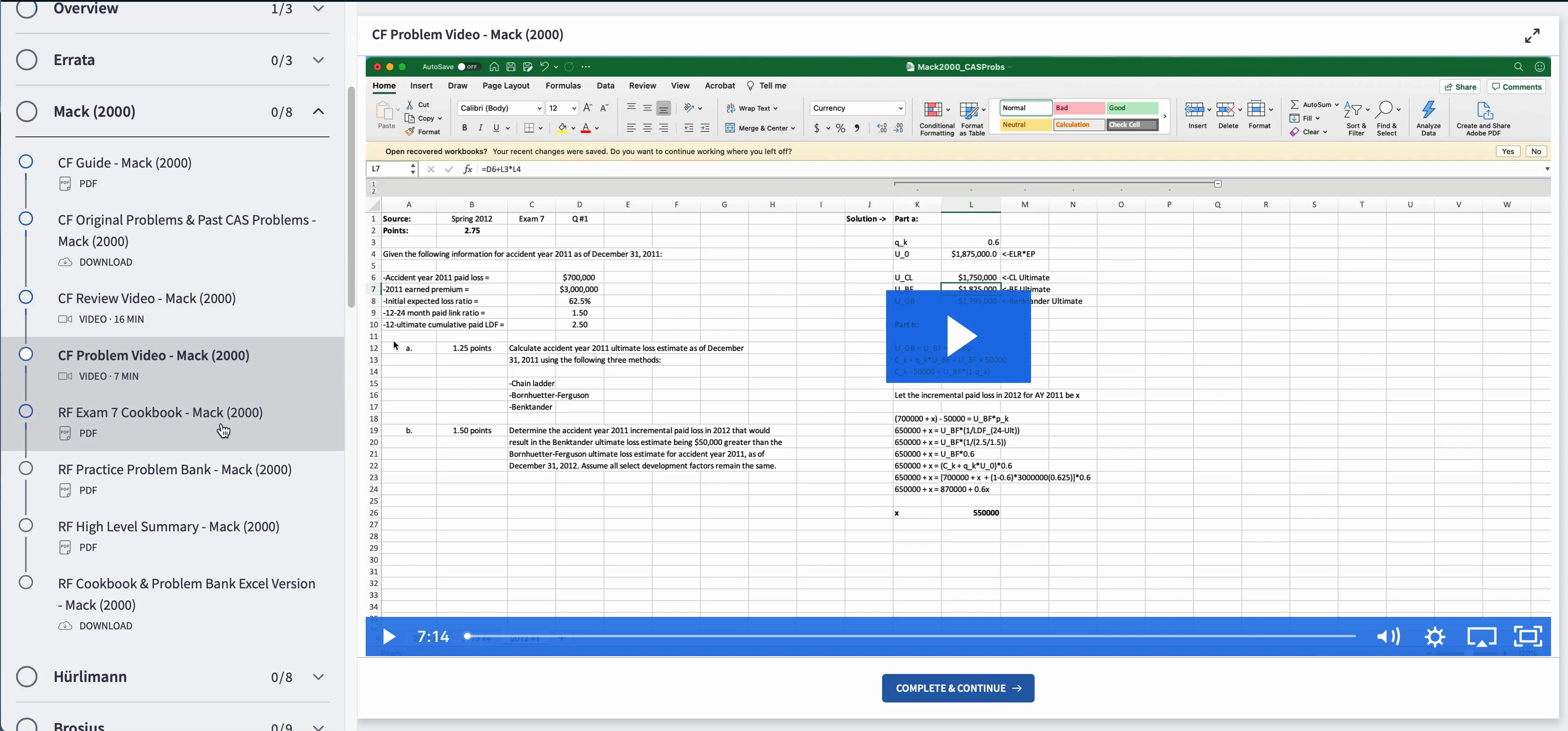Click the small play icon in the video control bar
The width and height of the screenshot is (1568, 731).
[389, 637]
